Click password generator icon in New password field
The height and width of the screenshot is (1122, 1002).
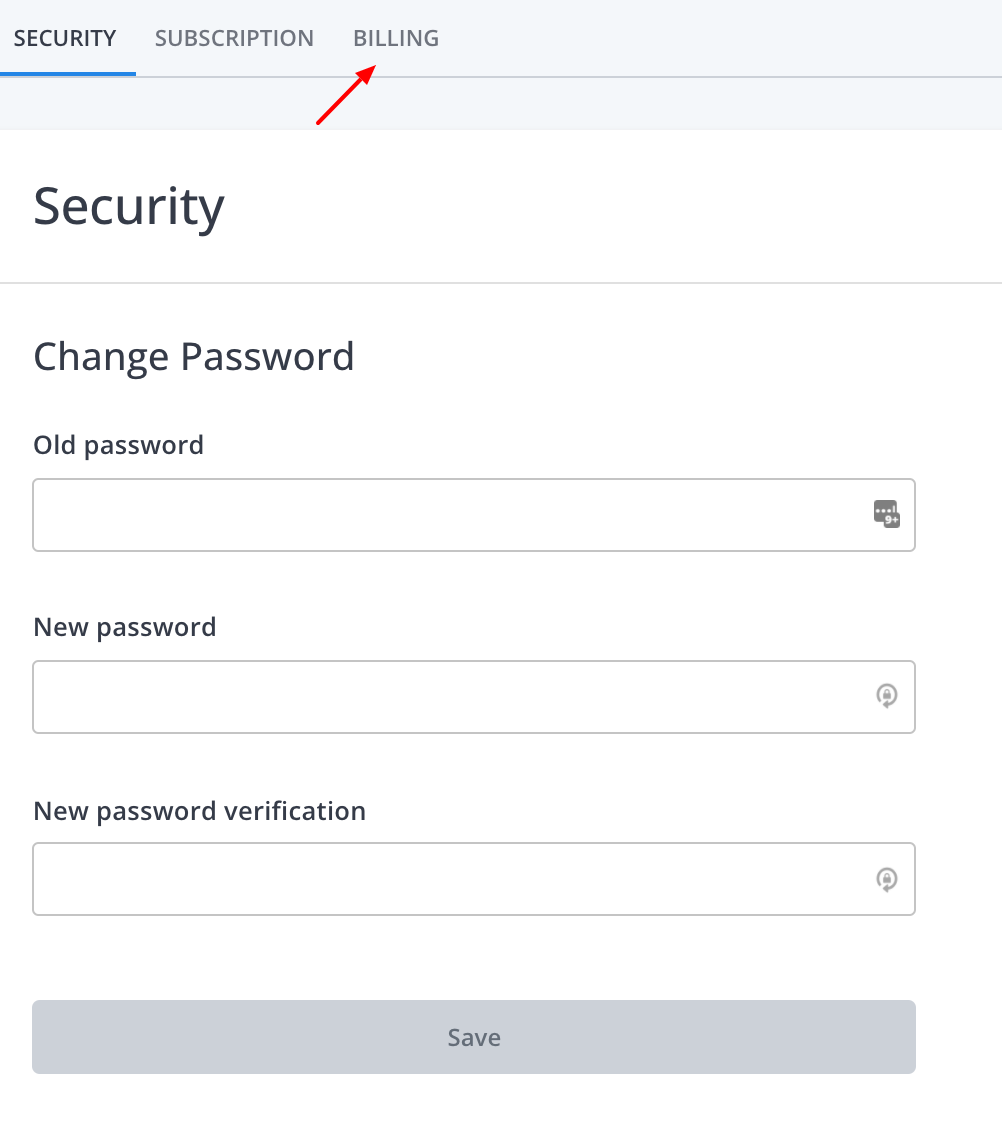pos(887,696)
